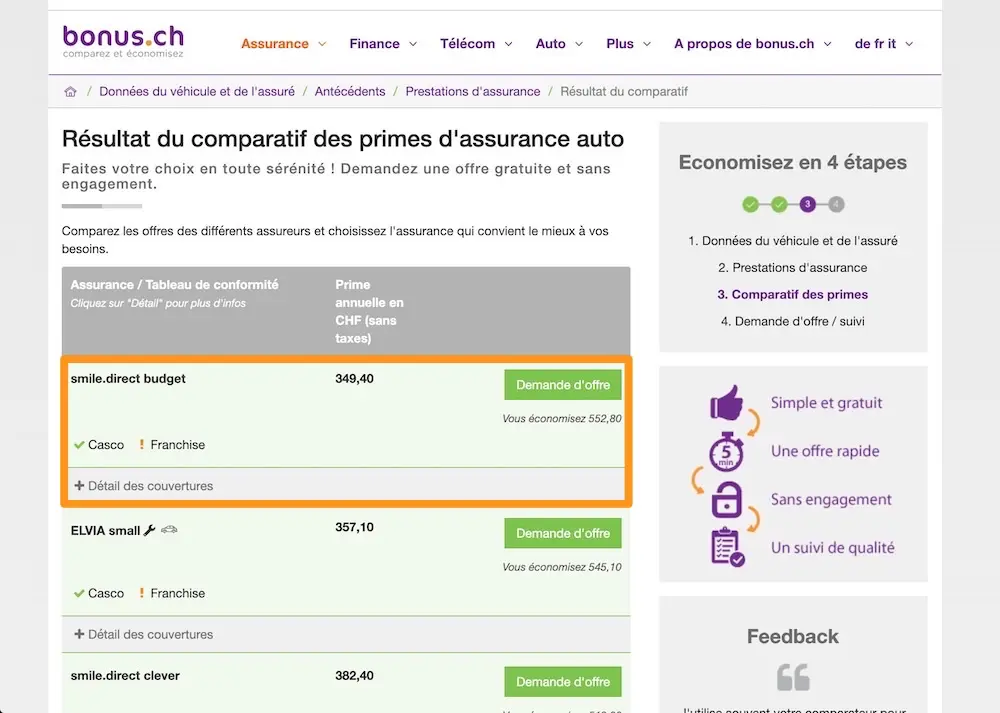Click chevron beside Assurance
Viewport: 1000px width, 713px height.
(322, 44)
